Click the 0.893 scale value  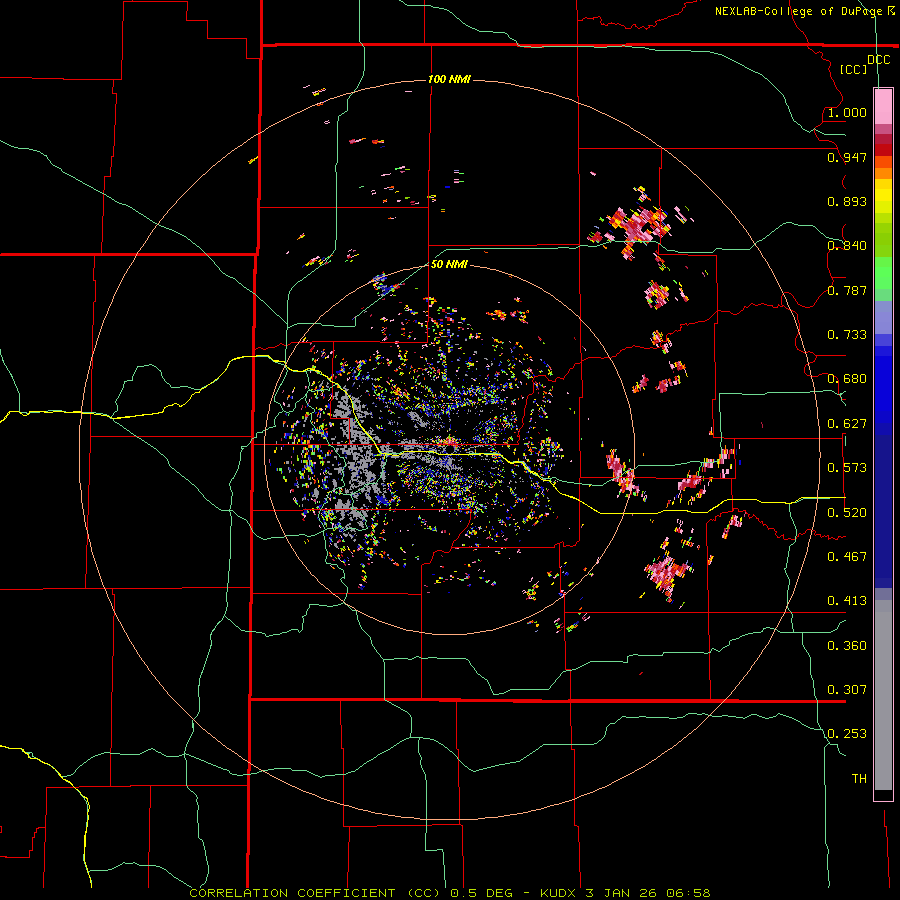point(847,201)
